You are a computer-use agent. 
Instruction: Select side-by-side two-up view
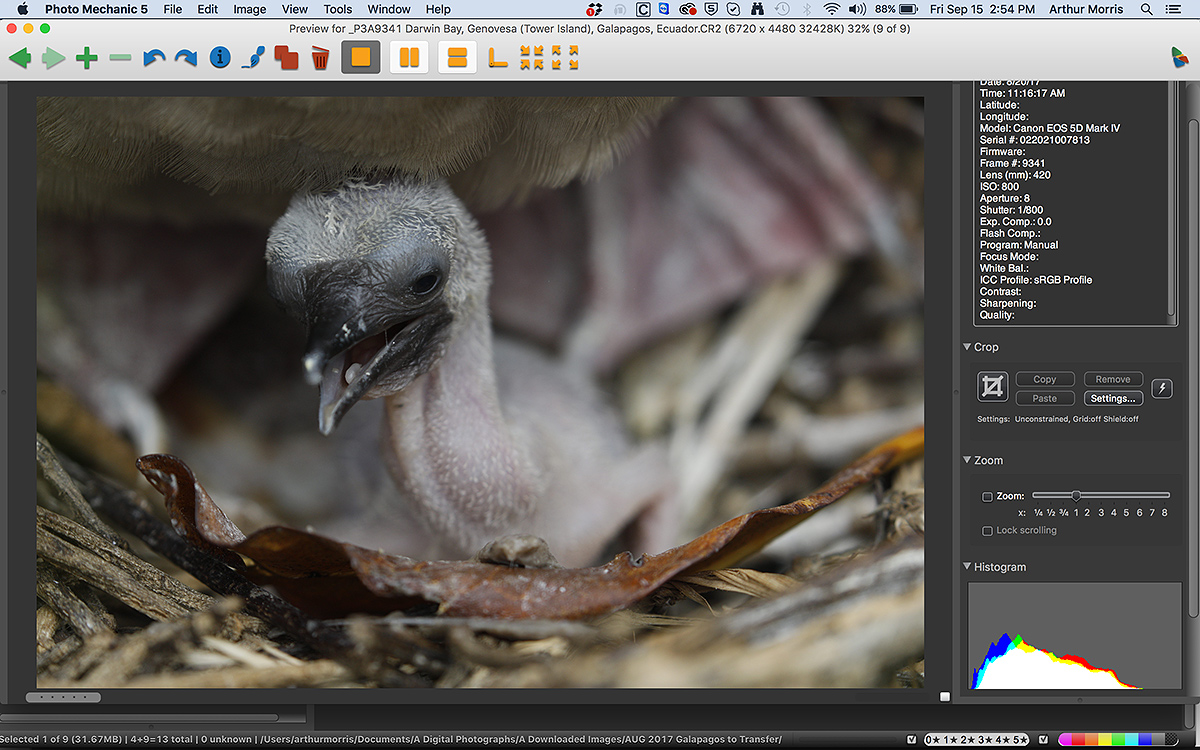pos(409,57)
